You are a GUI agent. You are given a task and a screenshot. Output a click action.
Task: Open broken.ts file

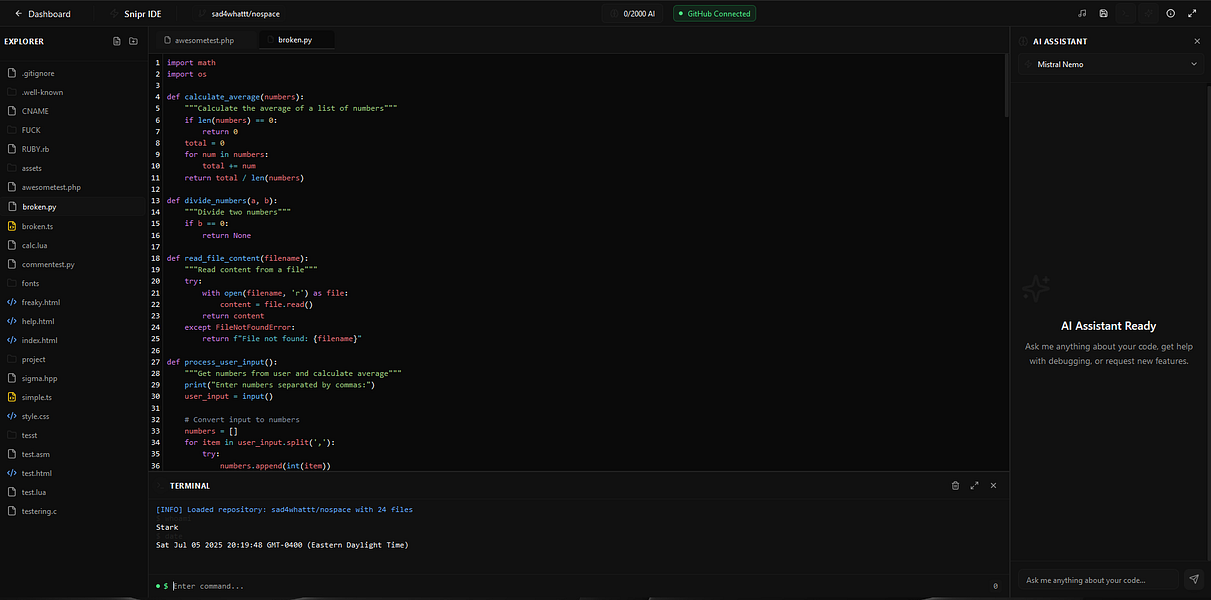pyautogui.click(x=74, y=226)
